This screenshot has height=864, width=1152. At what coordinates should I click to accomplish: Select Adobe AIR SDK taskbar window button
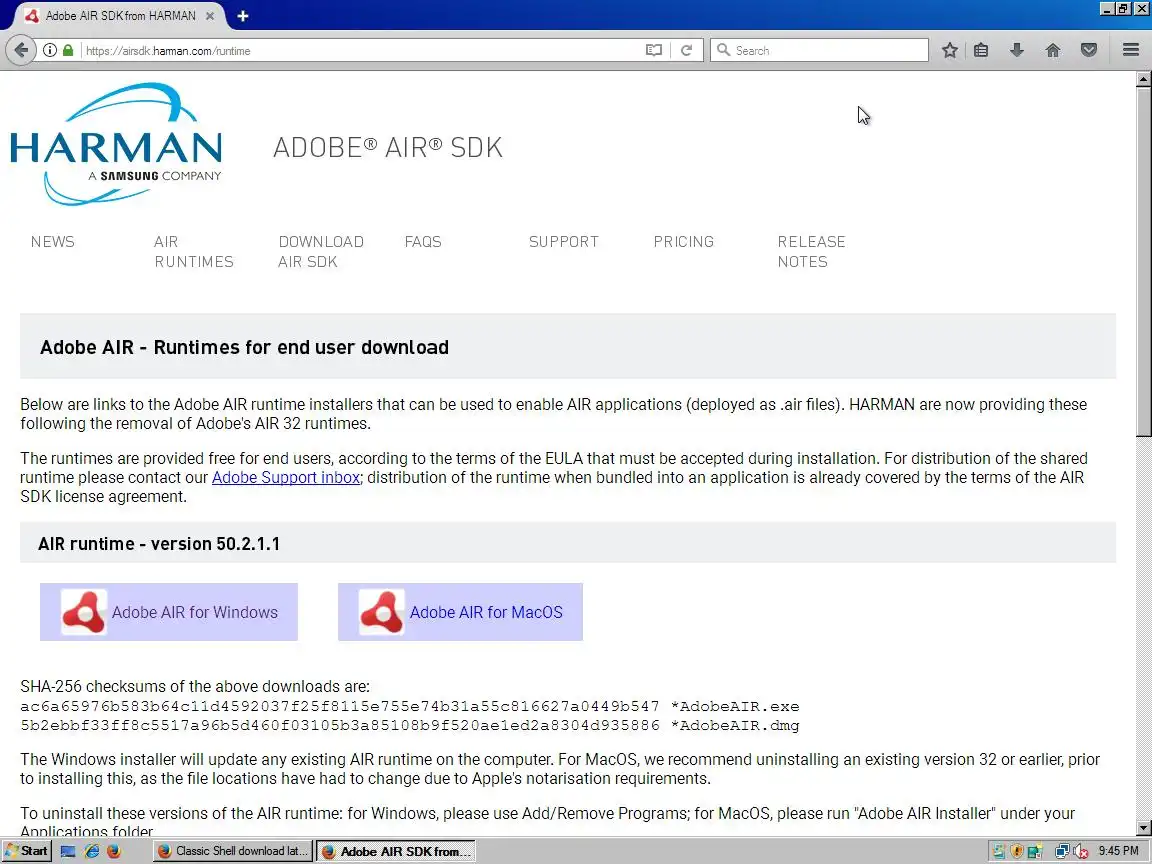tap(396, 851)
